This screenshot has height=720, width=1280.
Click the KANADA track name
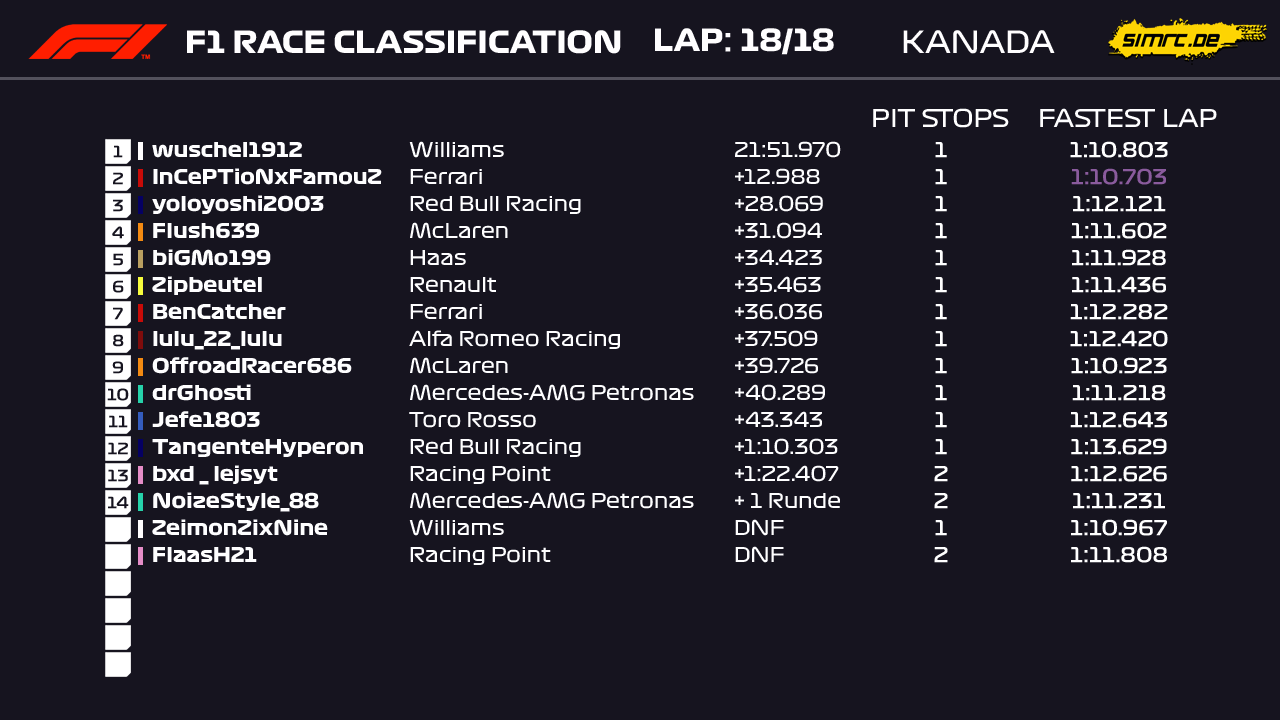[977, 42]
